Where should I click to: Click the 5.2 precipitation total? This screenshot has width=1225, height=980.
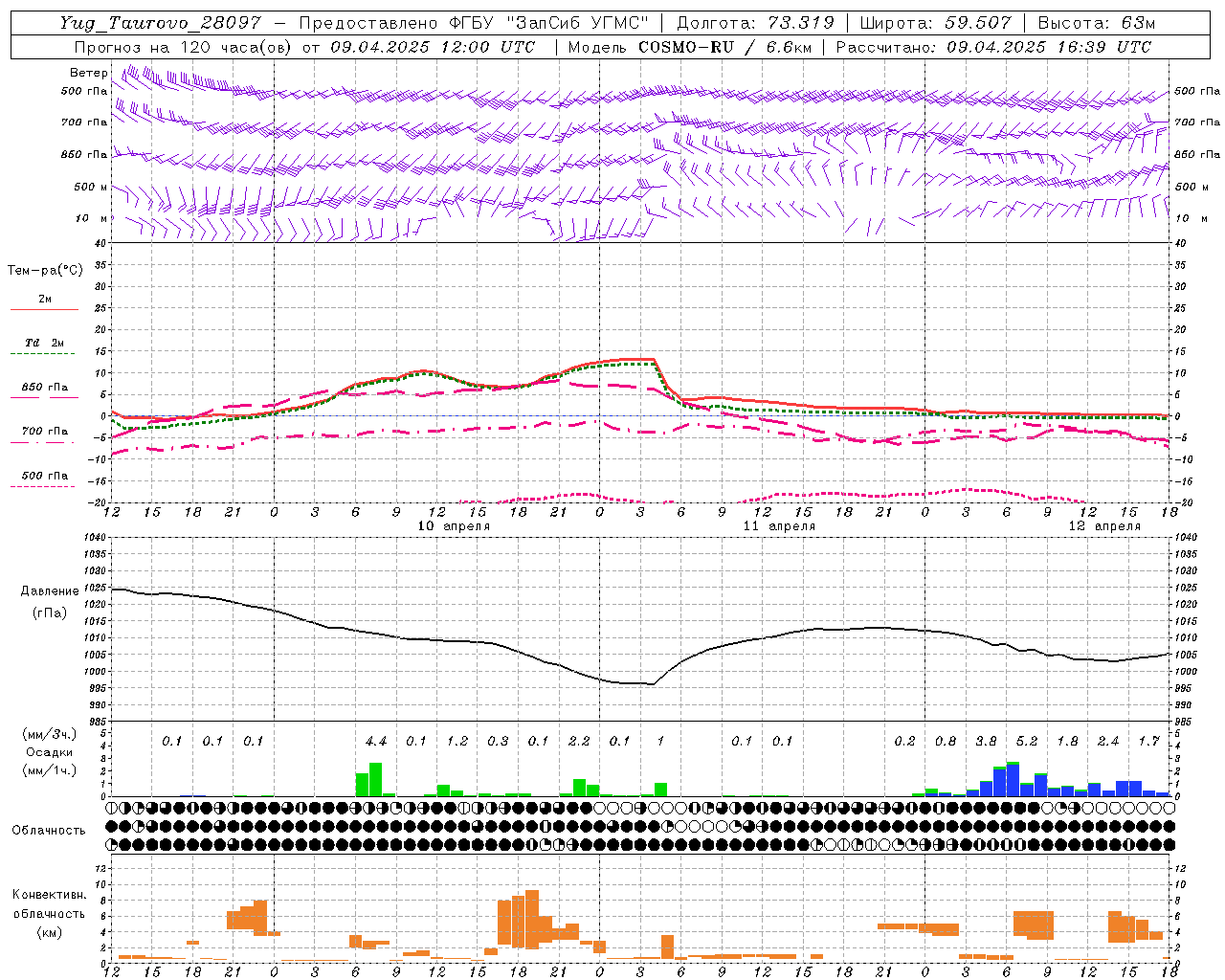(1027, 742)
